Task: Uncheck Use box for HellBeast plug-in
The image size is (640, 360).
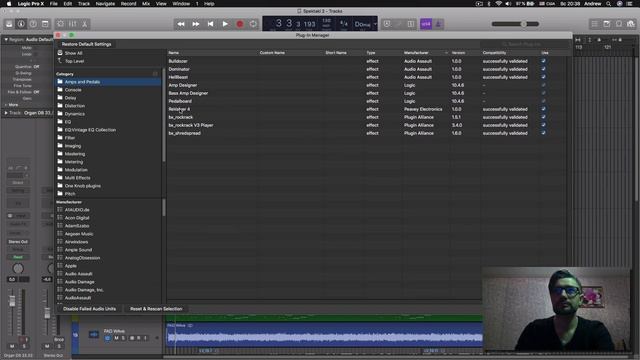Action: click(543, 77)
